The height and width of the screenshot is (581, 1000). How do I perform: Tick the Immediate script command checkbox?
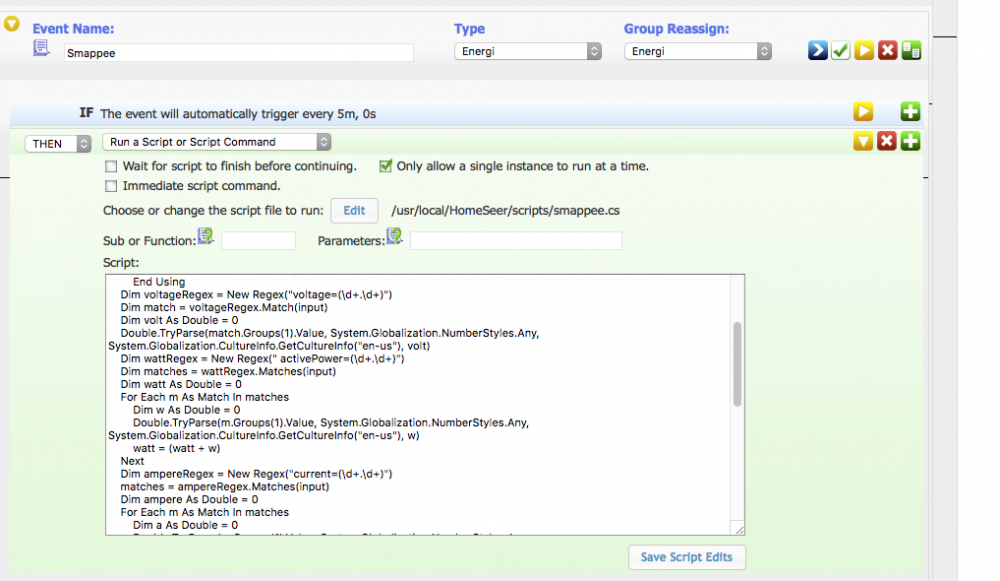point(112,186)
